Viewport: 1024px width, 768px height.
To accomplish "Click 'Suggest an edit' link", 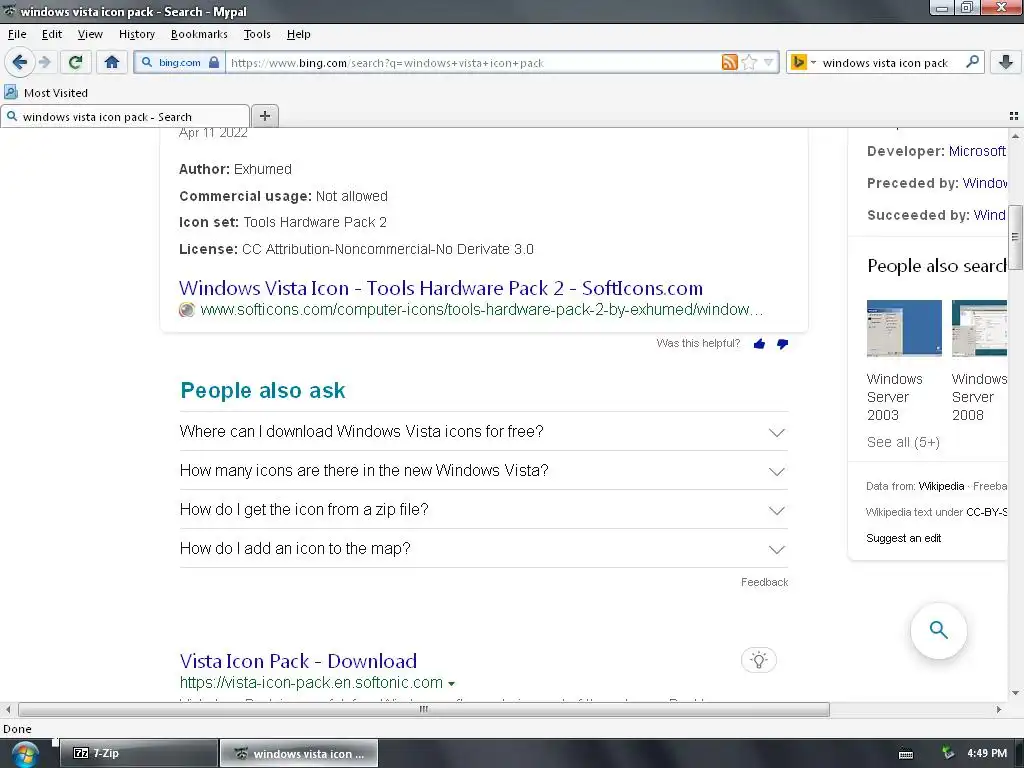I will [x=903, y=538].
